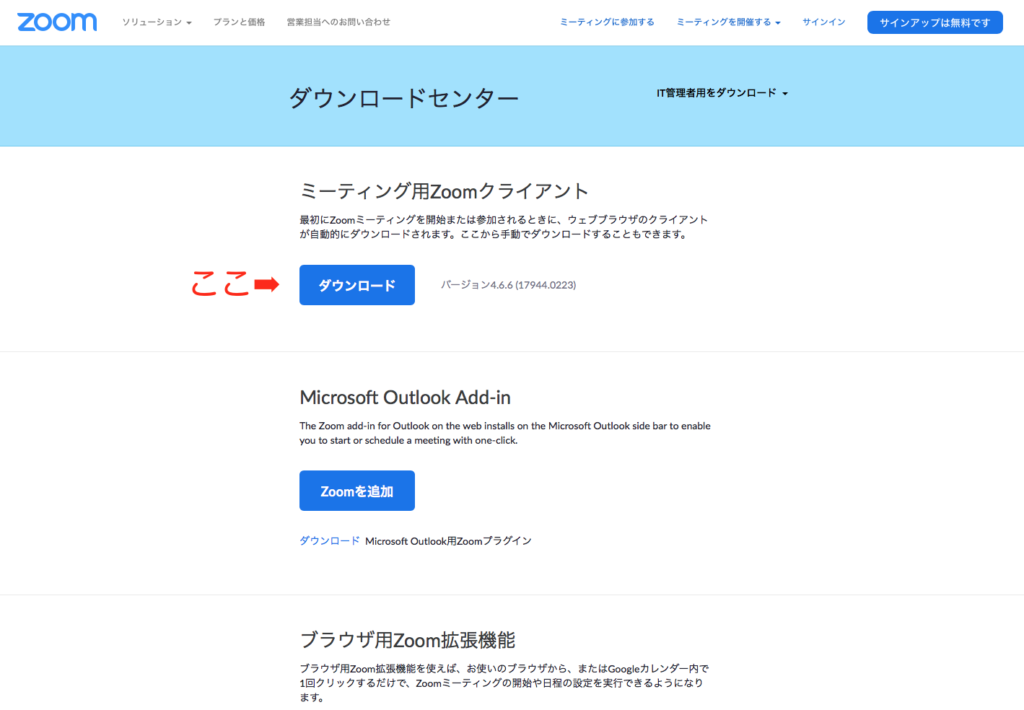Open プランと価格 page

(x=239, y=22)
